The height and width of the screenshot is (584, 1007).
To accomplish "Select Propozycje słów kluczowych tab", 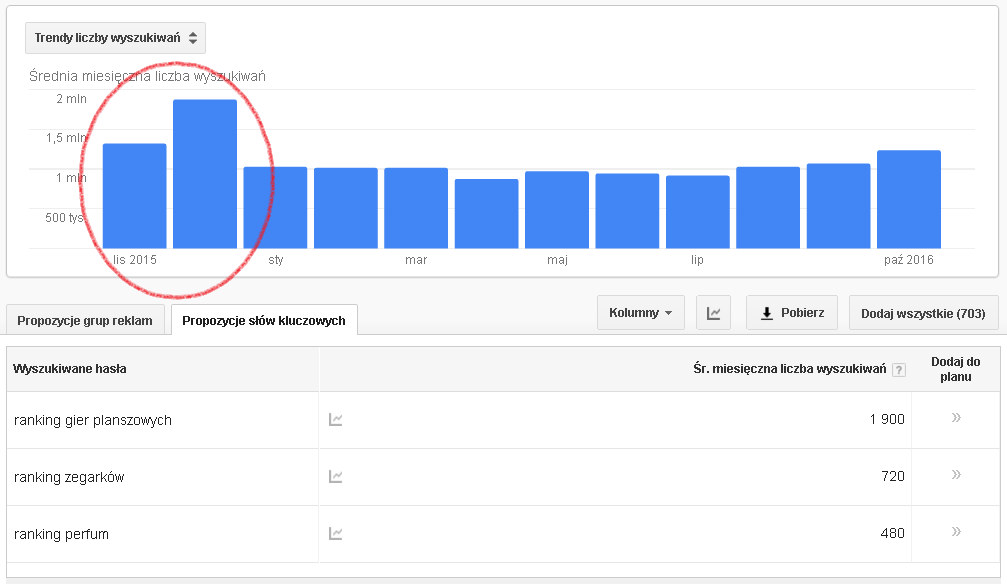I will pos(264,321).
